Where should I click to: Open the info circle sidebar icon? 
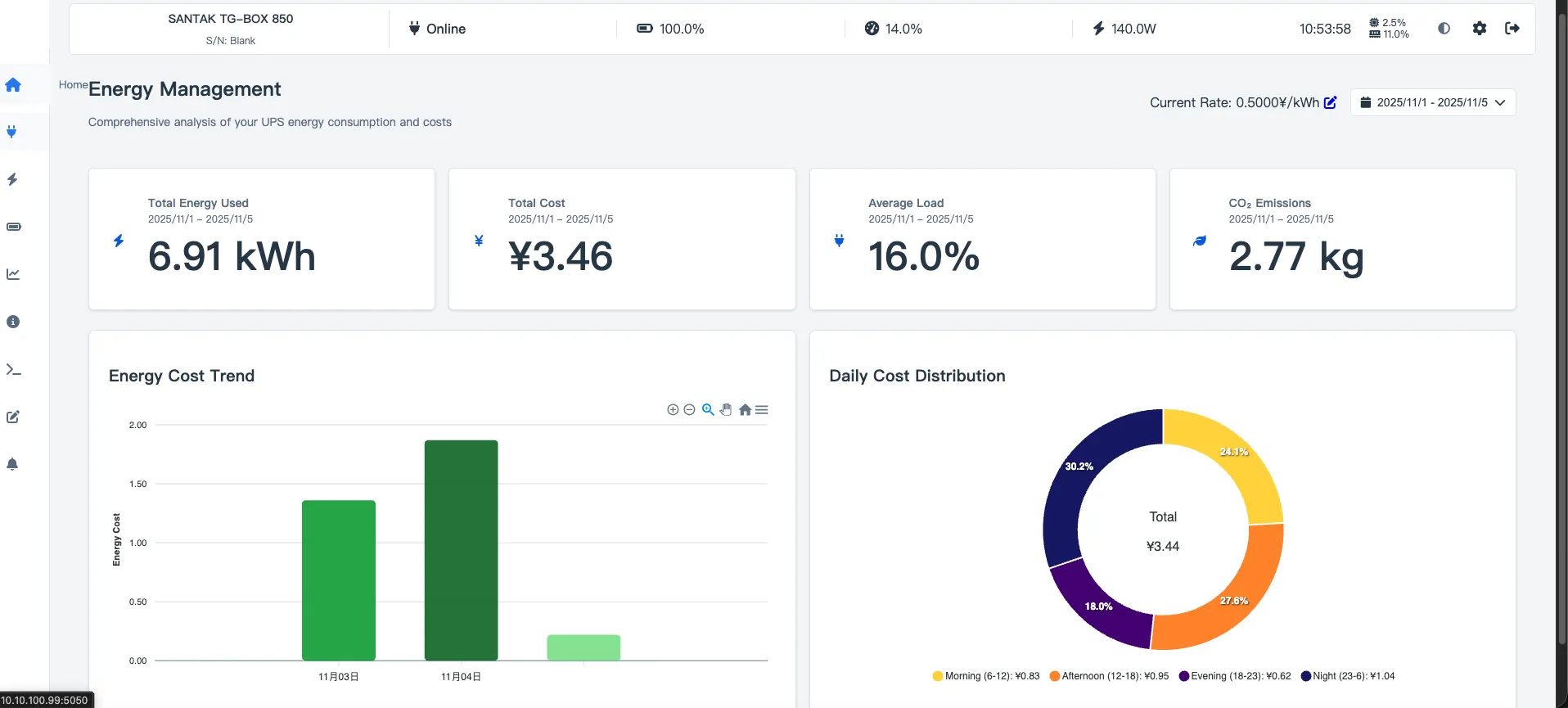13,322
